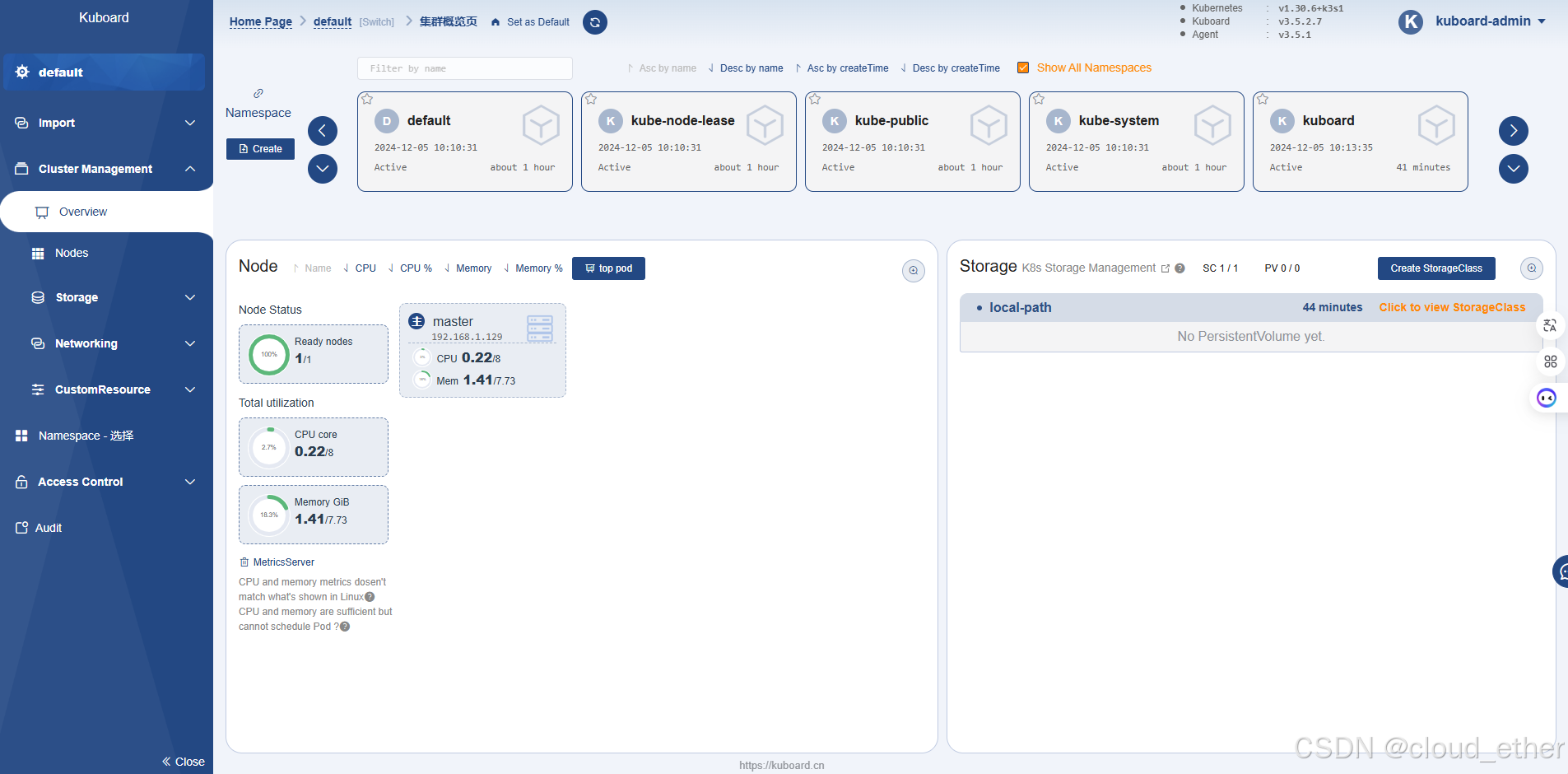Sort namespaces Asc by name
This screenshot has width=1568, height=774.
(662, 68)
